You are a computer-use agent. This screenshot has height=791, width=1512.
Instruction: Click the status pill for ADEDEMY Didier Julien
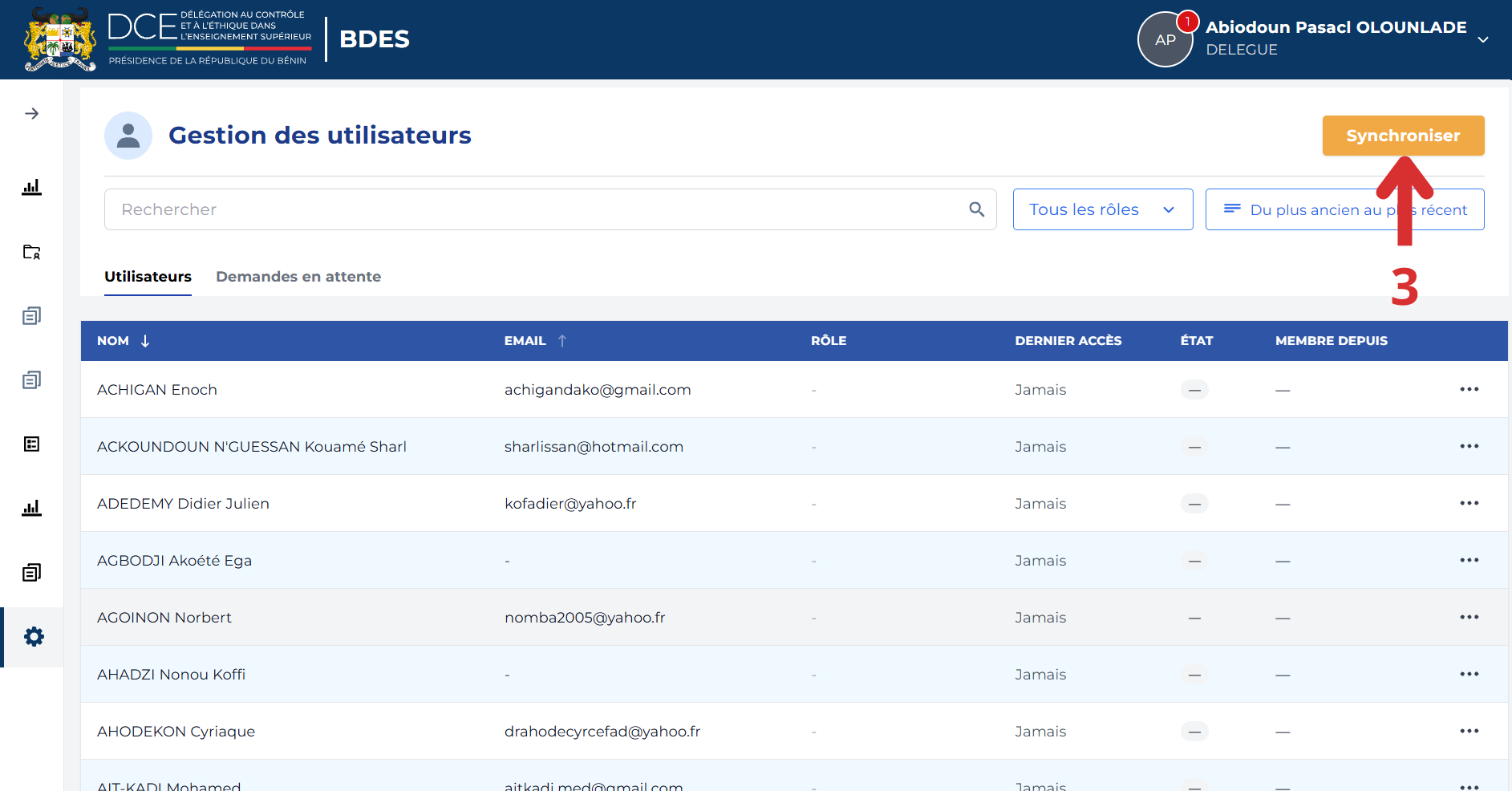1194,504
